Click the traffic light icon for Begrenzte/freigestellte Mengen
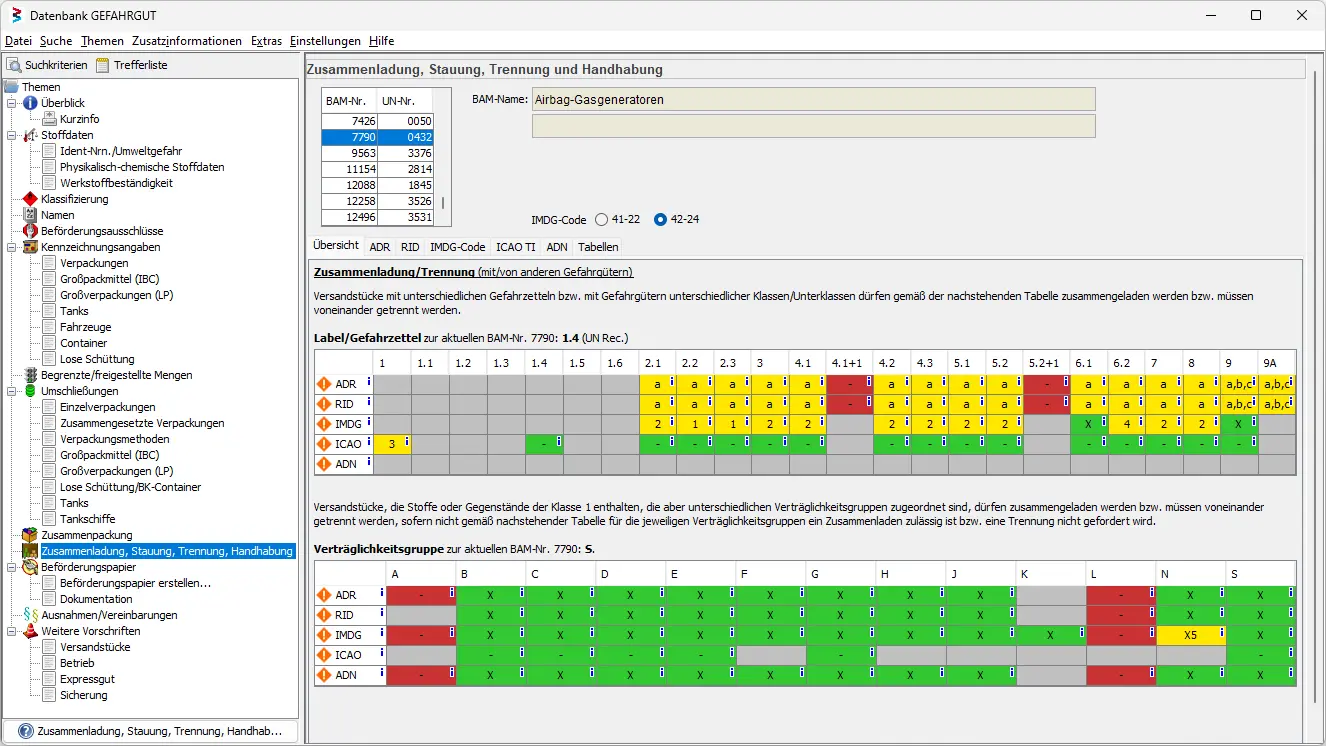The image size is (1326, 746). pos(30,375)
